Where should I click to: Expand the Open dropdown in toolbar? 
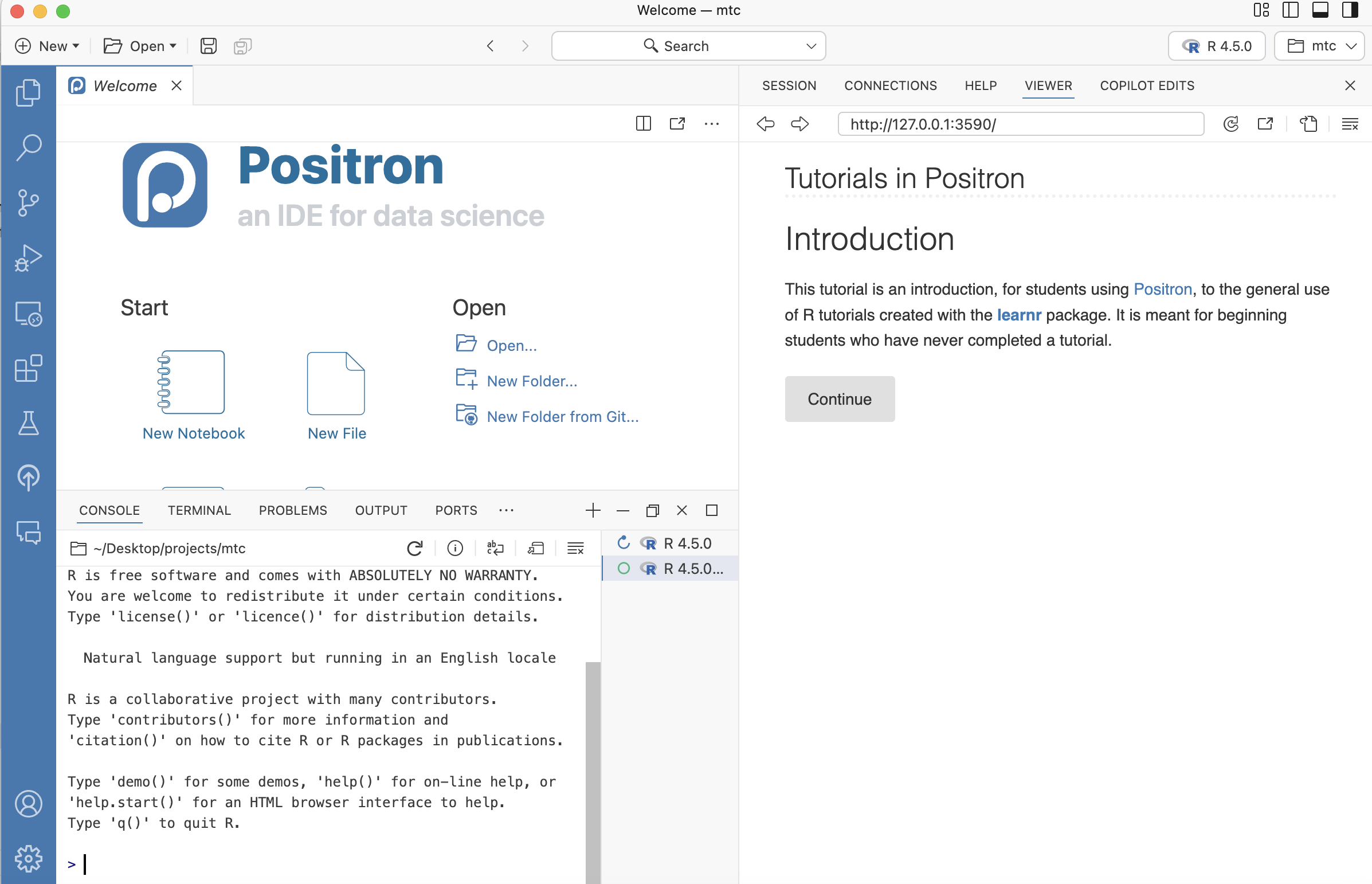140,46
